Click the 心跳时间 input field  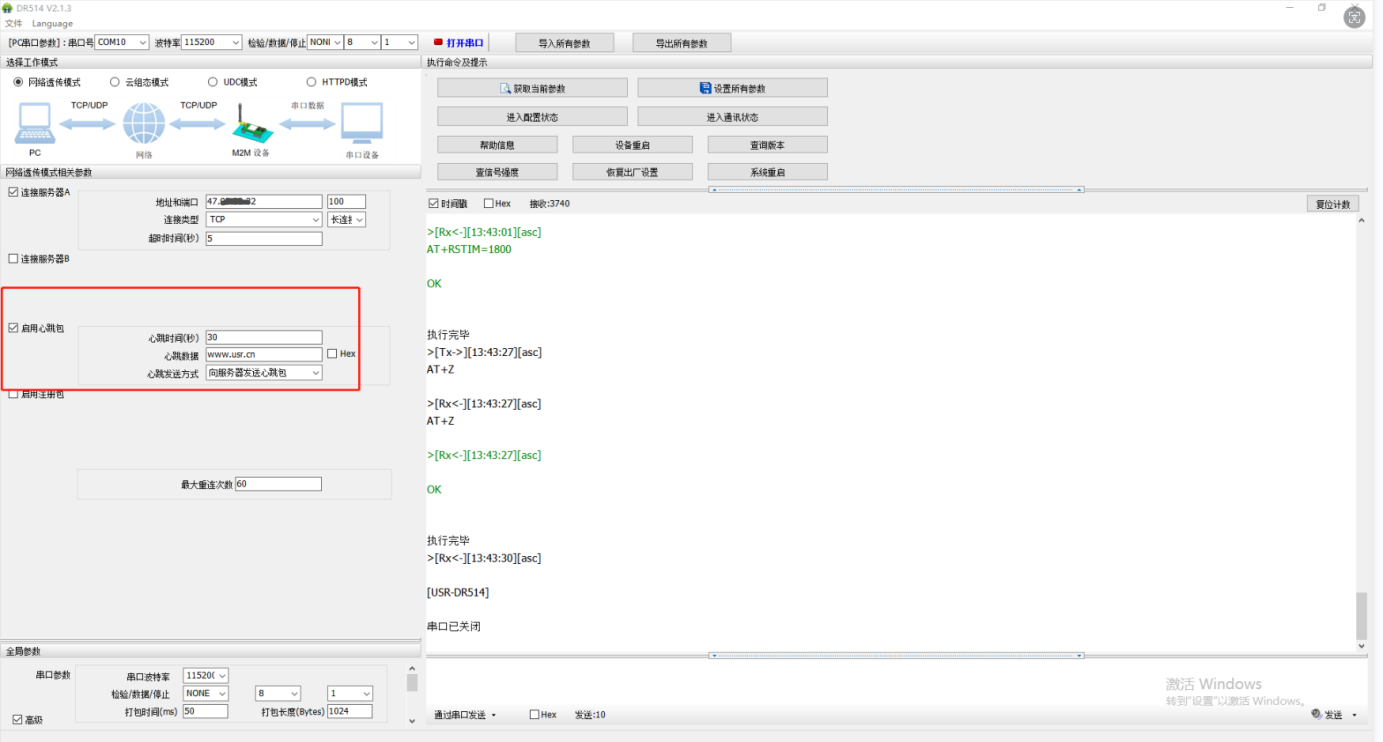264,337
